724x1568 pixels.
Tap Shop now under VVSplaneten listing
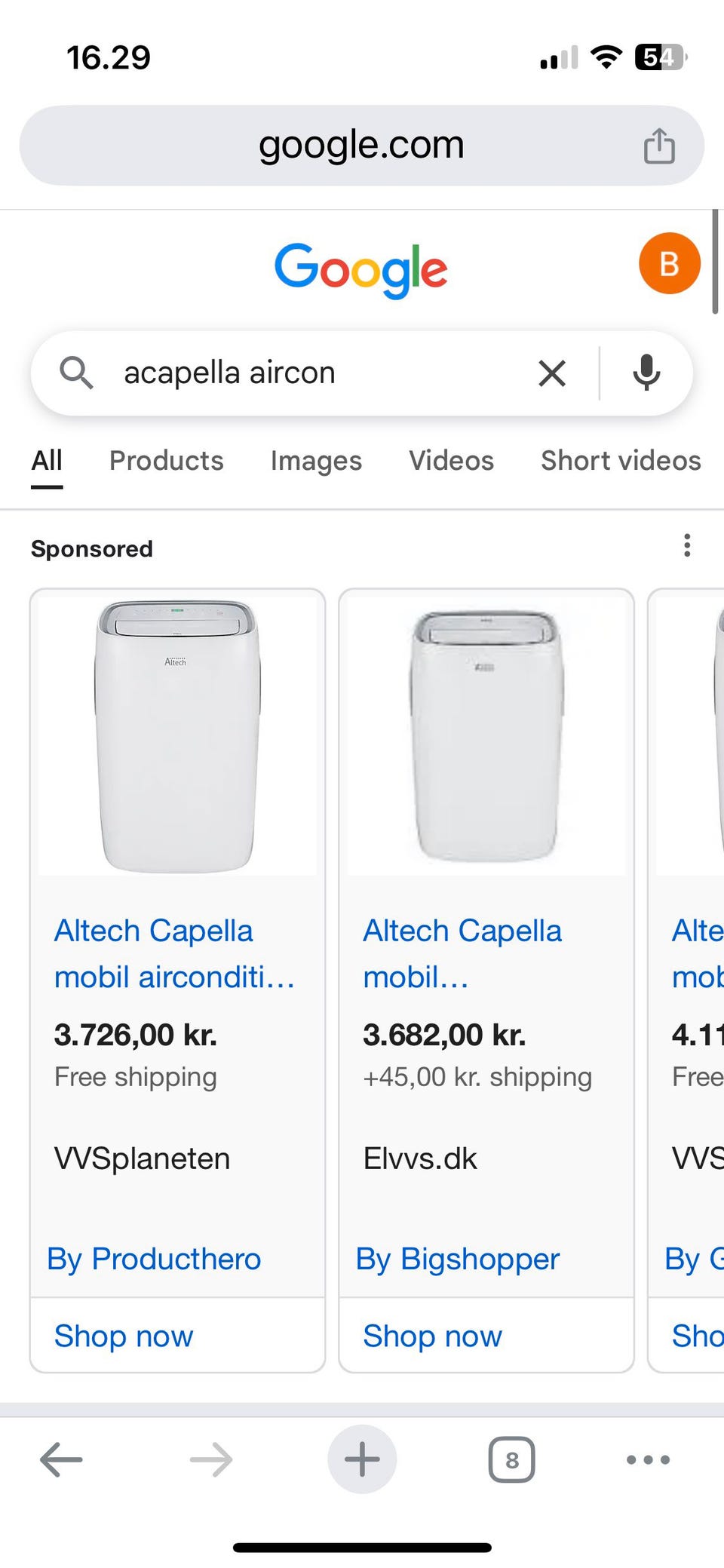tap(124, 1336)
